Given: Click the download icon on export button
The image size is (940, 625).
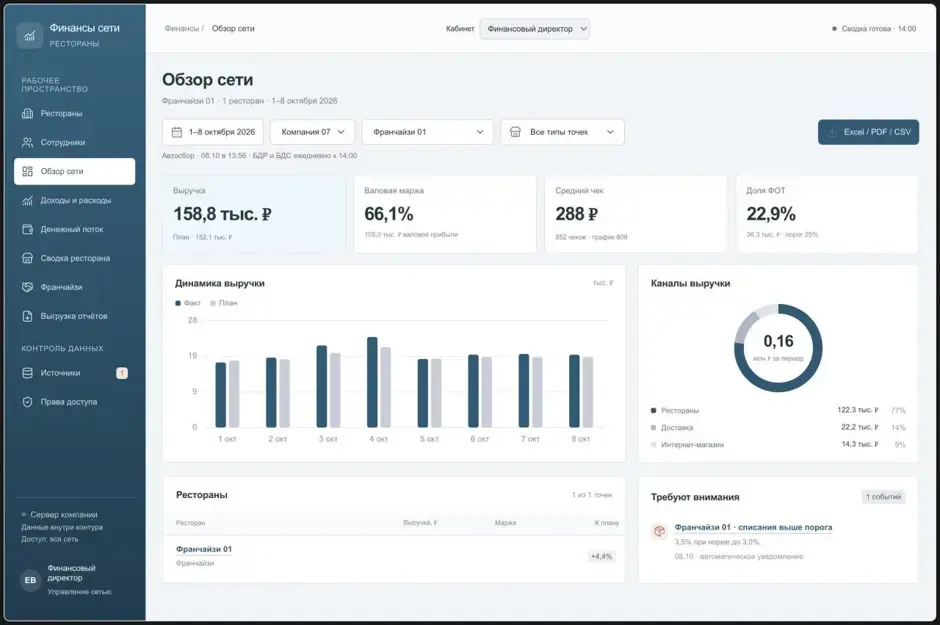Looking at the screenshot, I should coord(832,132).
